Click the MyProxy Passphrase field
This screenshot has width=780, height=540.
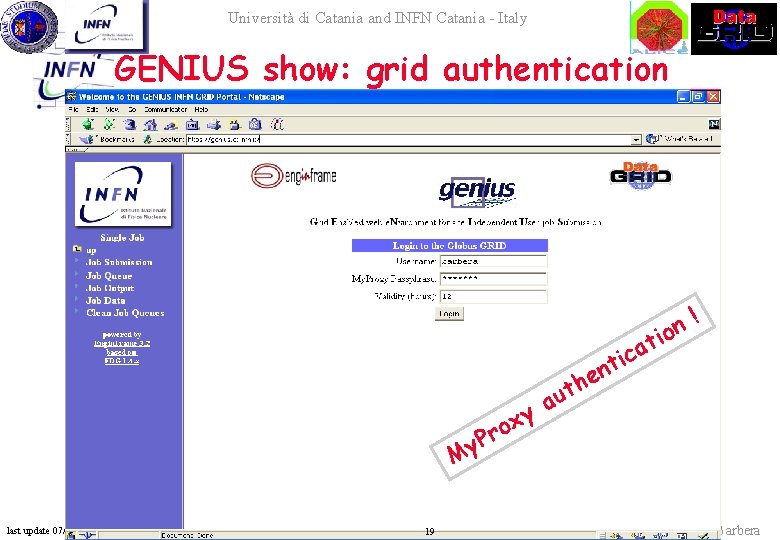coord(493,278)
